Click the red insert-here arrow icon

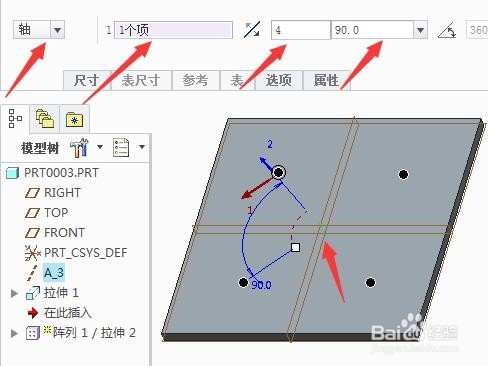coord(33,313)
